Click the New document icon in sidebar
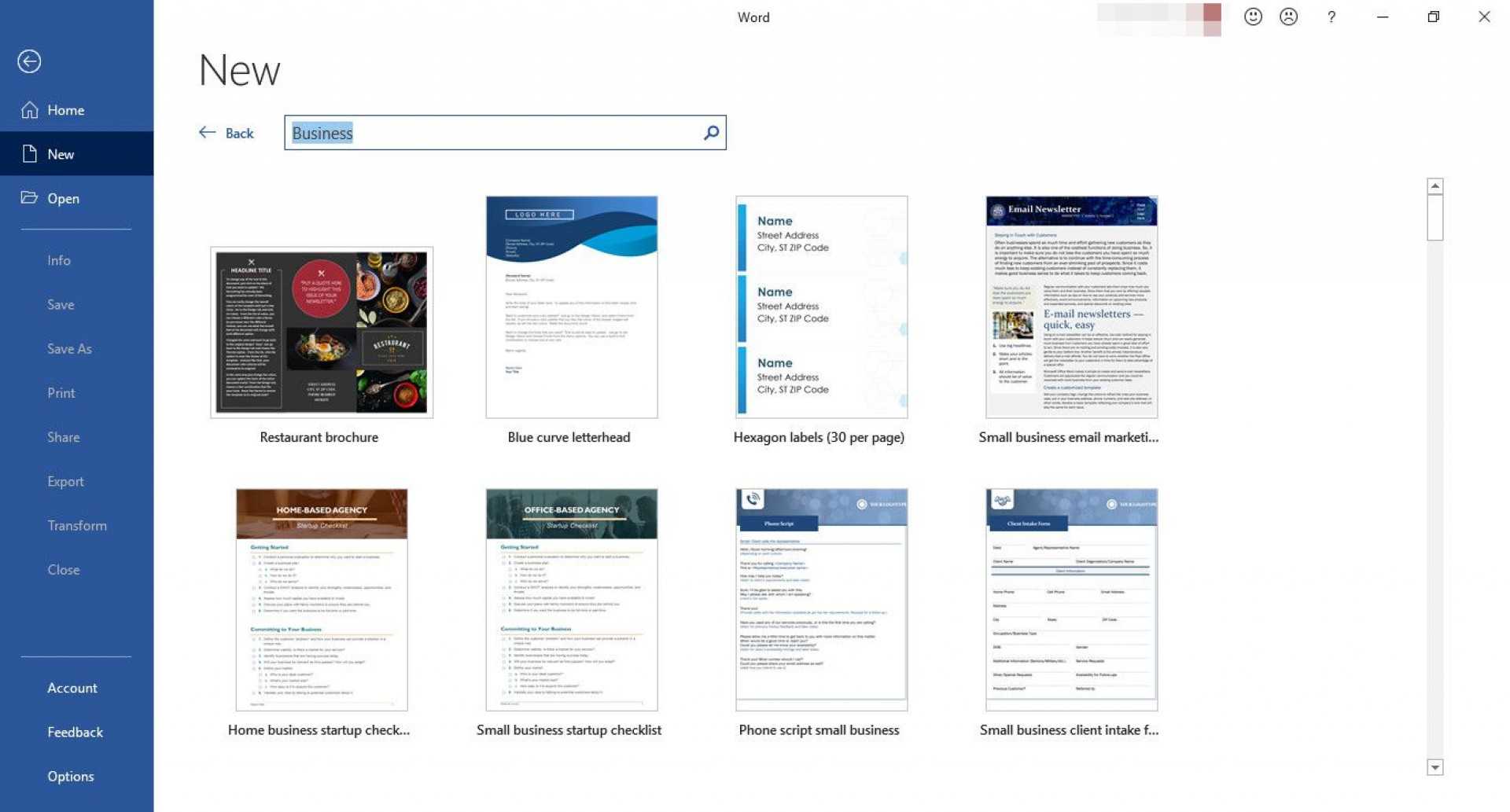Image resolution: width=1510 pixels, height=812 pixels. pyautogui.click(x=30, y=154)
